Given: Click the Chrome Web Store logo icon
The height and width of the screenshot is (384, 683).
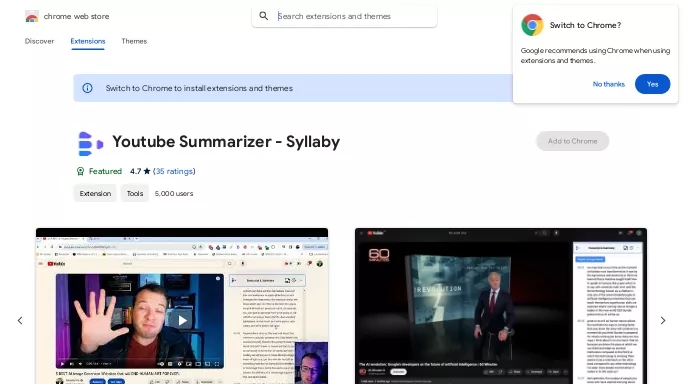Looking at the screenshot, I should pos(32,17).
